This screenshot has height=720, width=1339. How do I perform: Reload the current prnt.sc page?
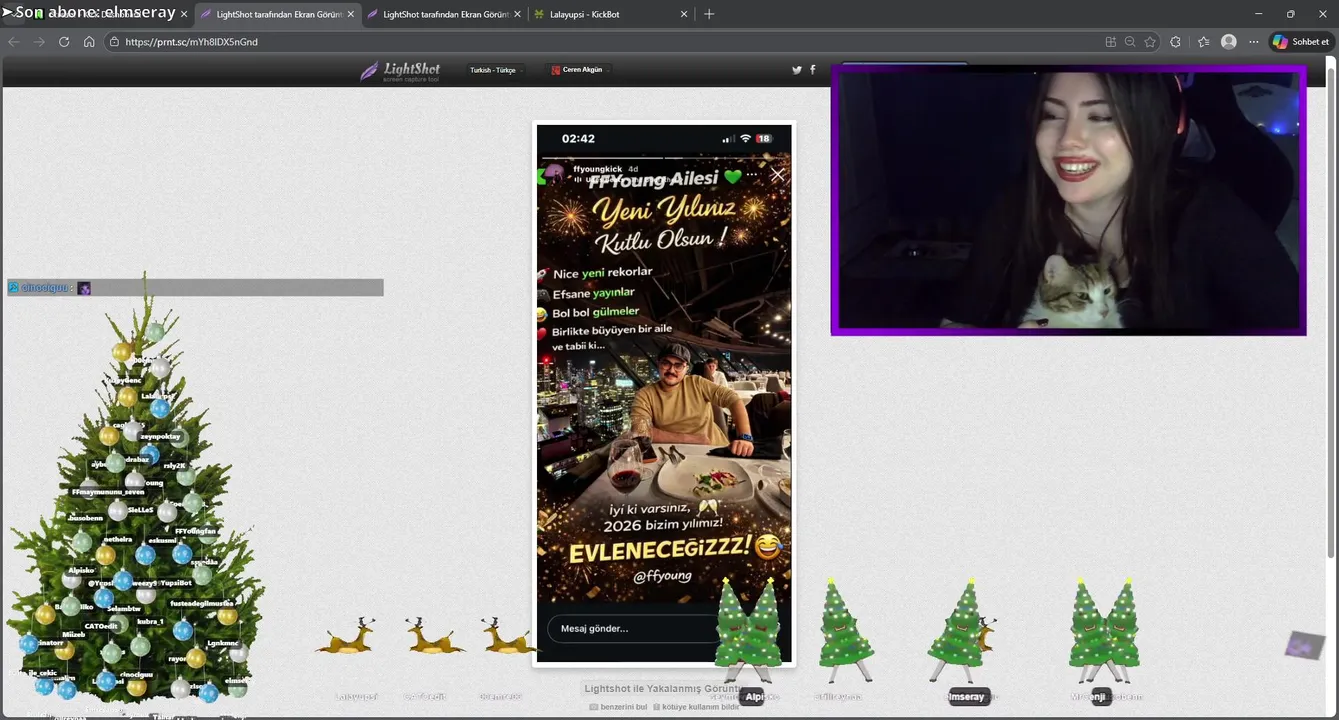click(64, 42)
